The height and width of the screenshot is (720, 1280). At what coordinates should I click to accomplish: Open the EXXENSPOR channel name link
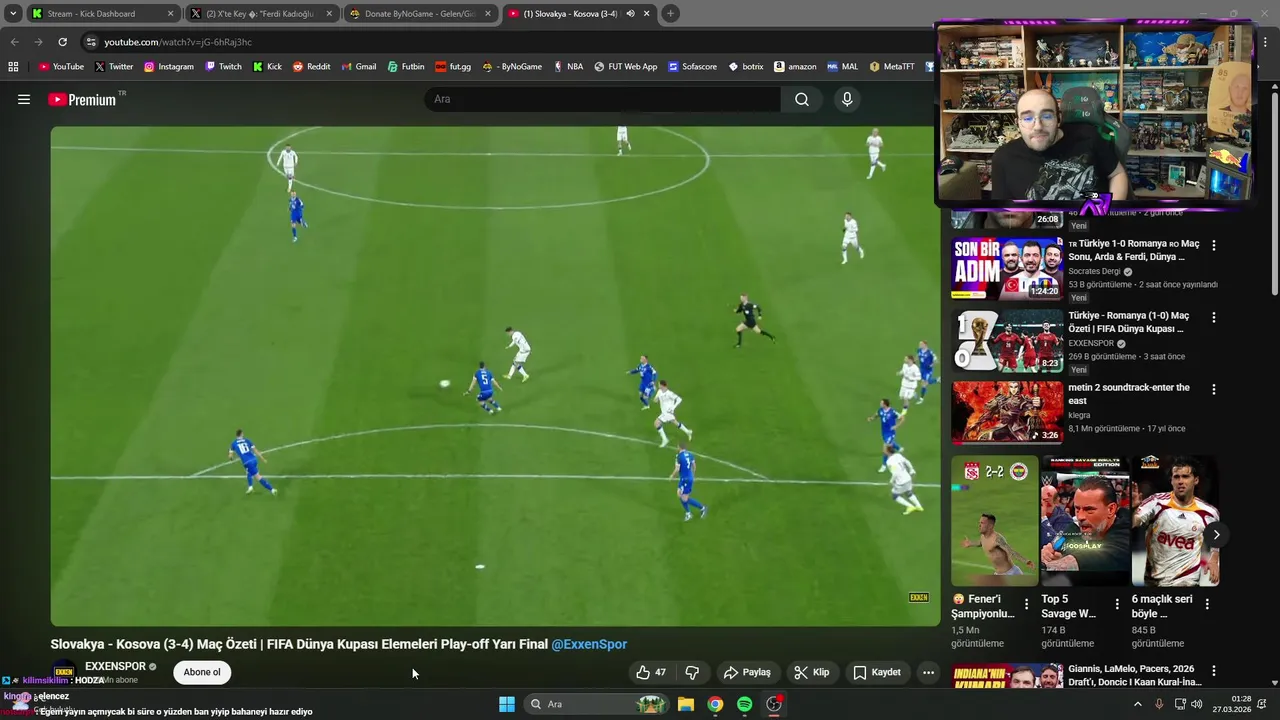pos(115,666)
